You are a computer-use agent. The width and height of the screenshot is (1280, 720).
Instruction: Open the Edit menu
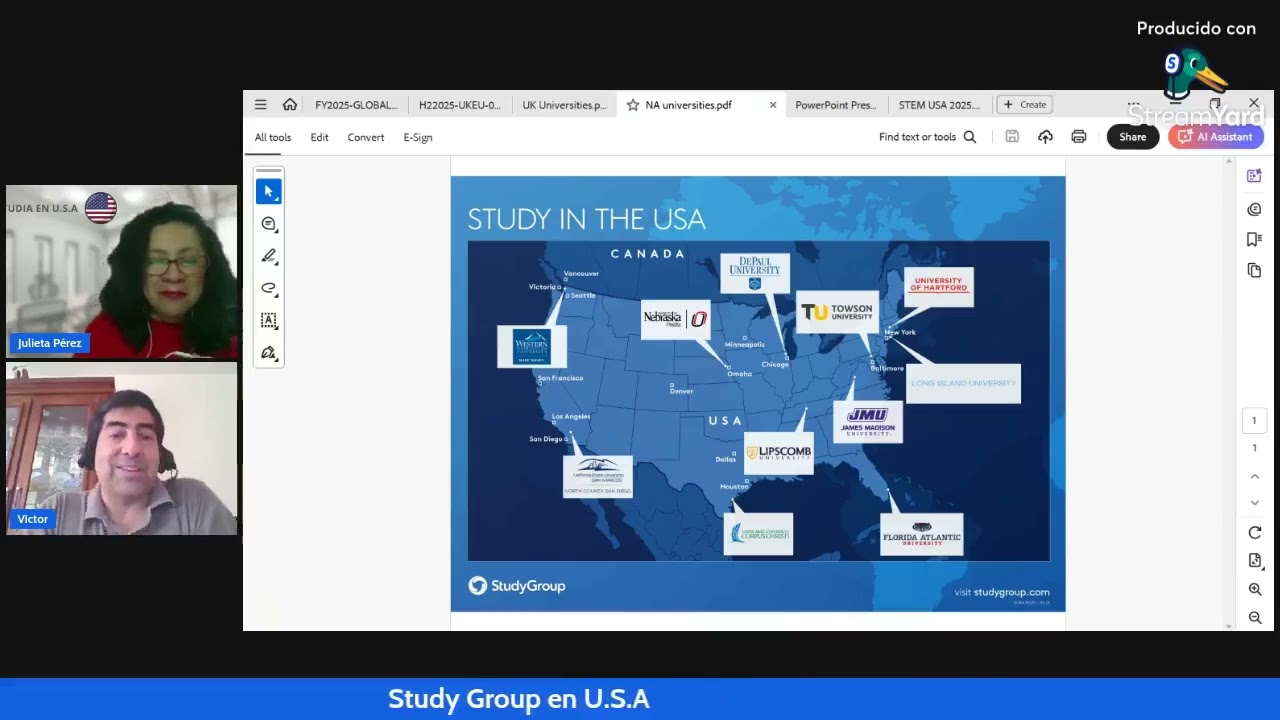[319, 138]
